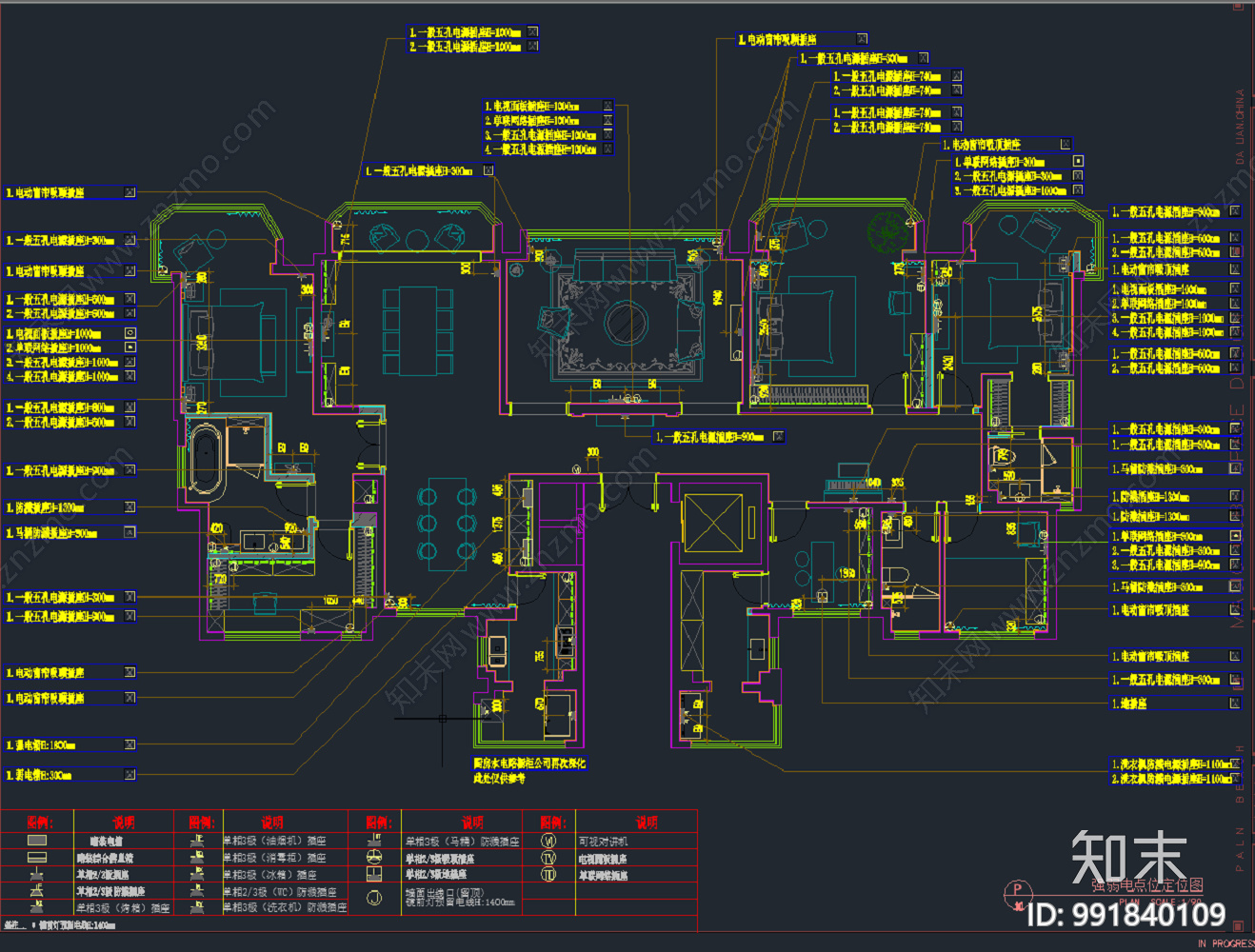Click the 地插座 square legend symbol
The width and height of the screenshot is (1255, 952).
(374, 874)
